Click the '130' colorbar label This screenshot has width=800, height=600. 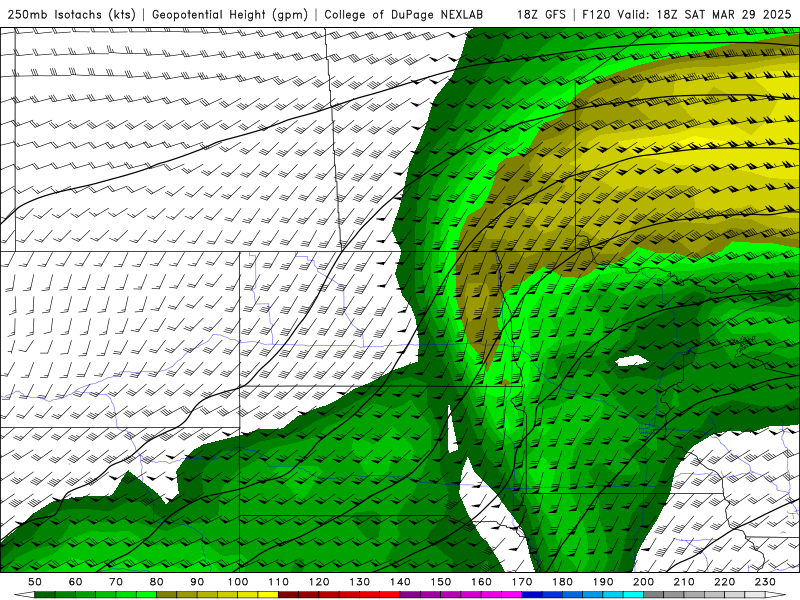[x=360, y=582]
